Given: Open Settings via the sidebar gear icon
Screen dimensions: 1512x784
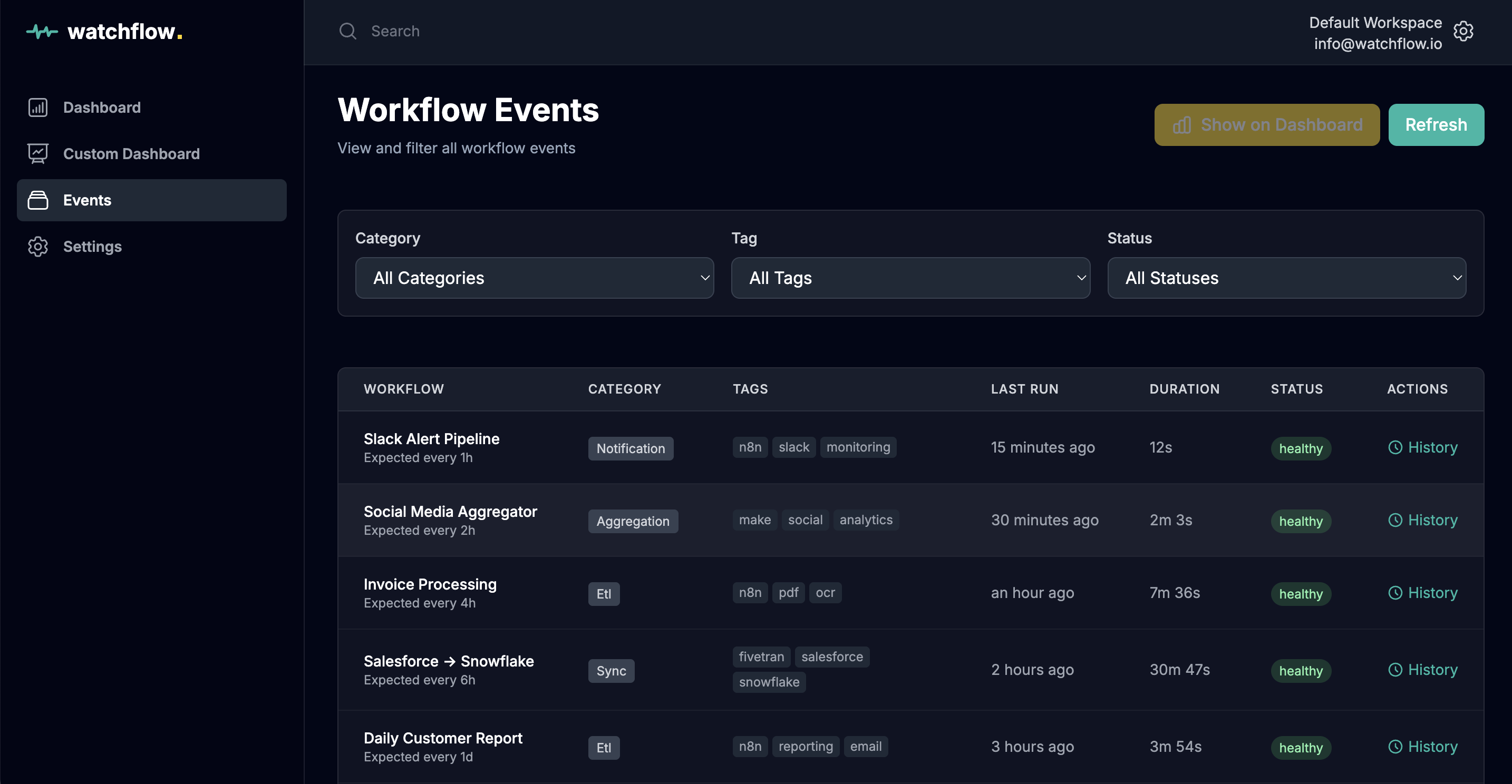Looking at the screenshot, I should tap(37, 246).
